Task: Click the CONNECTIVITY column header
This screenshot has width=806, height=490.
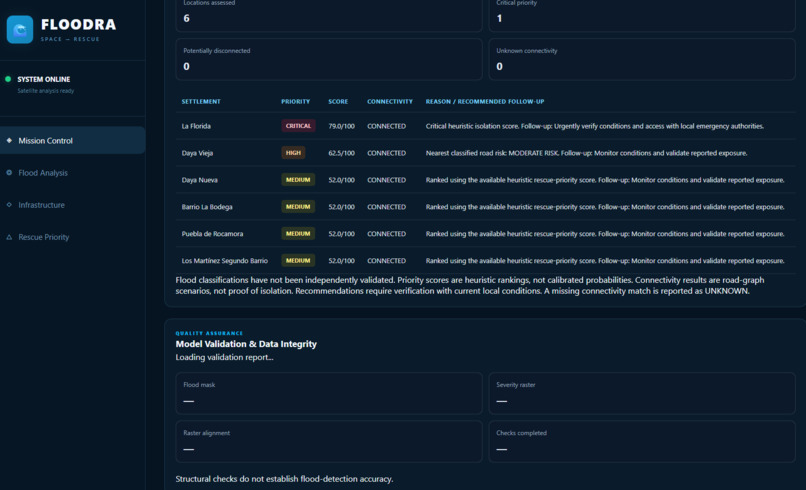Action: [390, 102]
